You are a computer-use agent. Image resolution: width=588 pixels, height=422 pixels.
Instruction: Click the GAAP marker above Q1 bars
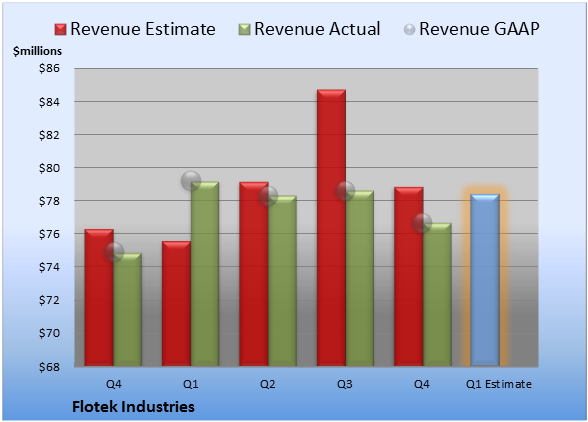point(191,181)
